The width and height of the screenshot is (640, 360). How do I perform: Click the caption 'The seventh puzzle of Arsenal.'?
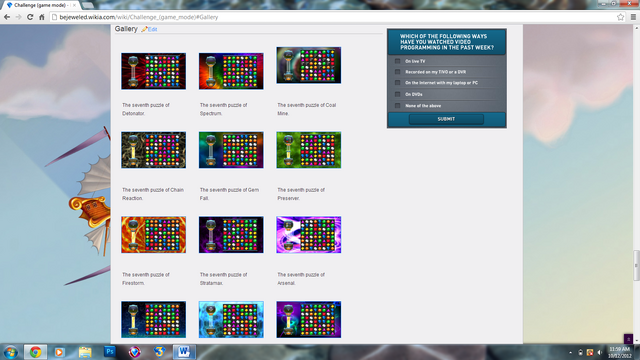tap(301, 279)
